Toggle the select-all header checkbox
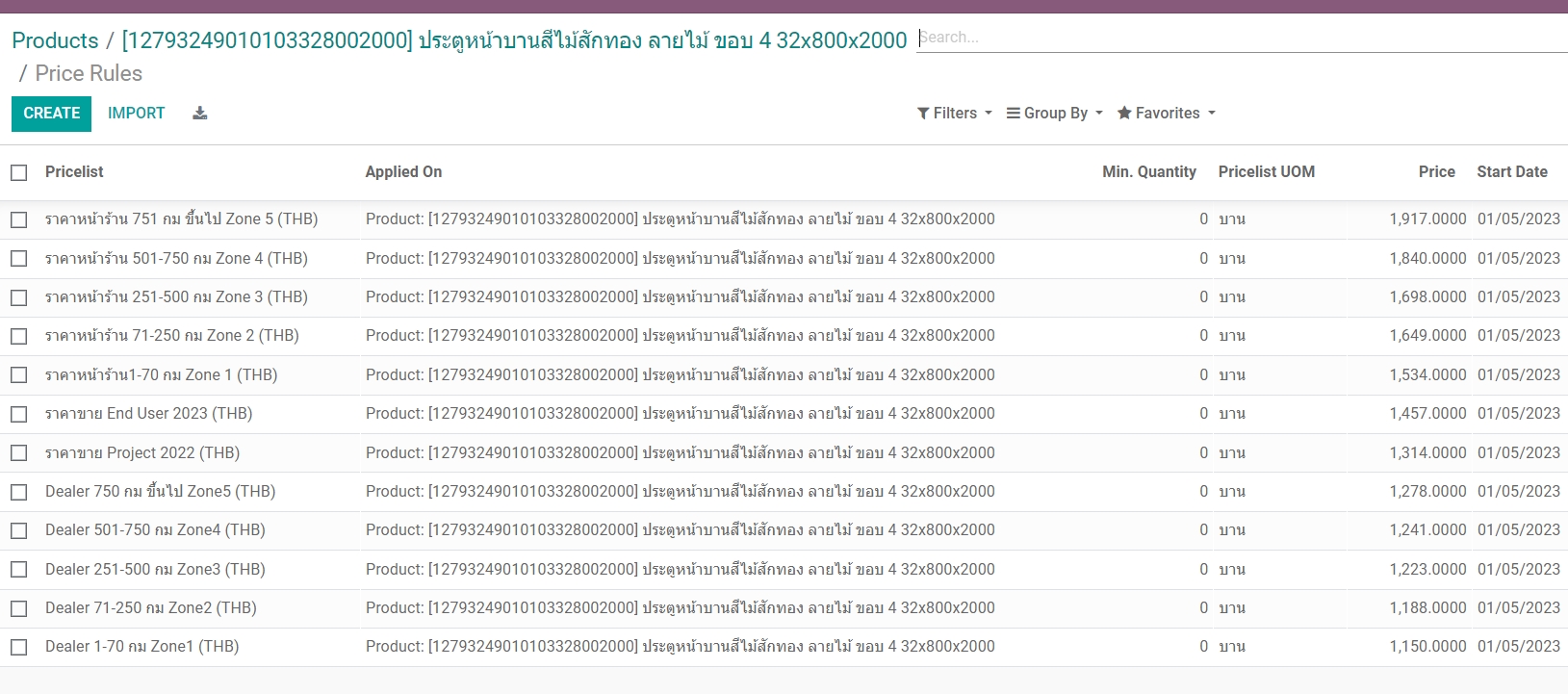The image size is (1568, 694). point(19,172)
